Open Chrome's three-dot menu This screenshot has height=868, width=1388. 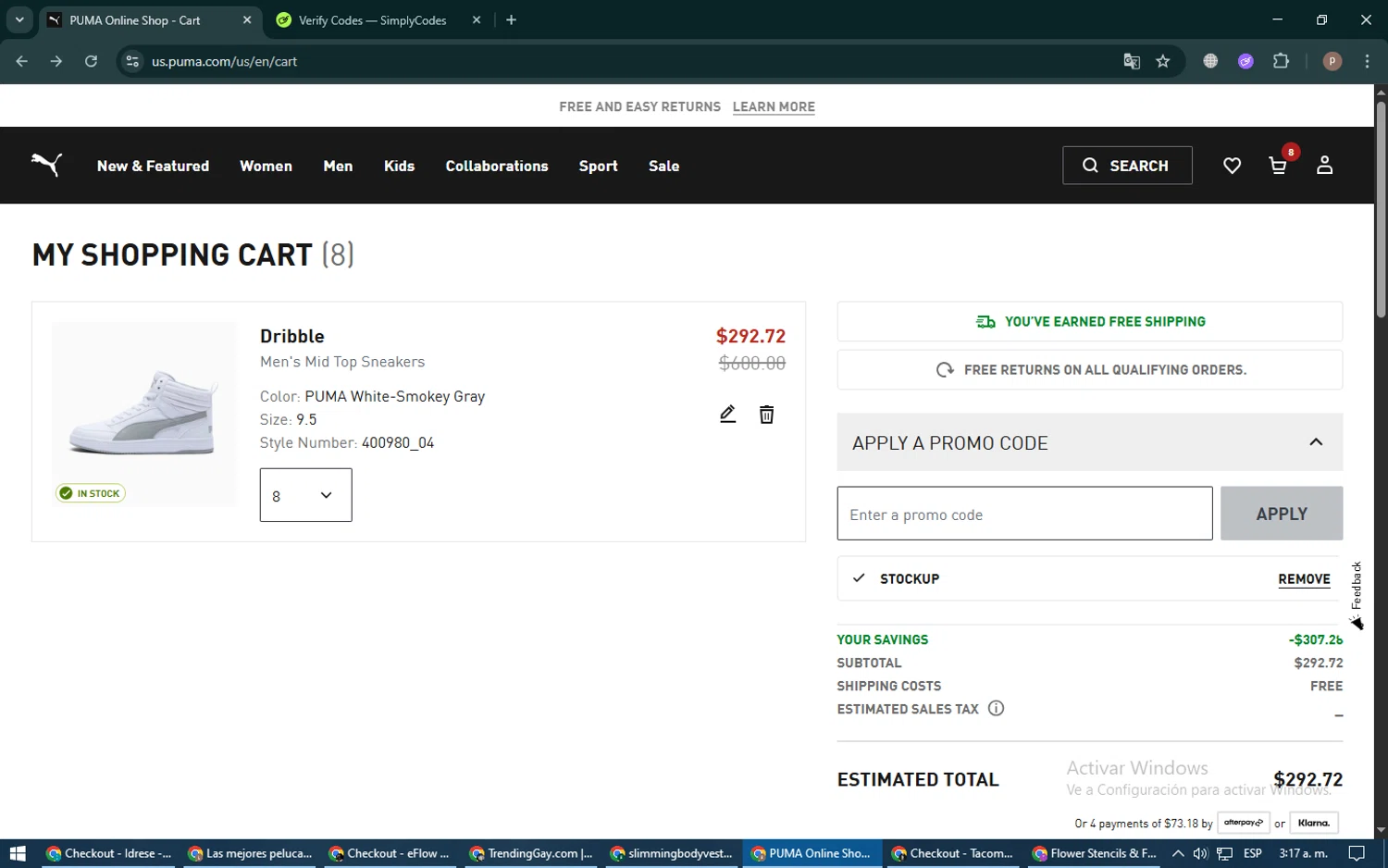(x=1367, y=61)
